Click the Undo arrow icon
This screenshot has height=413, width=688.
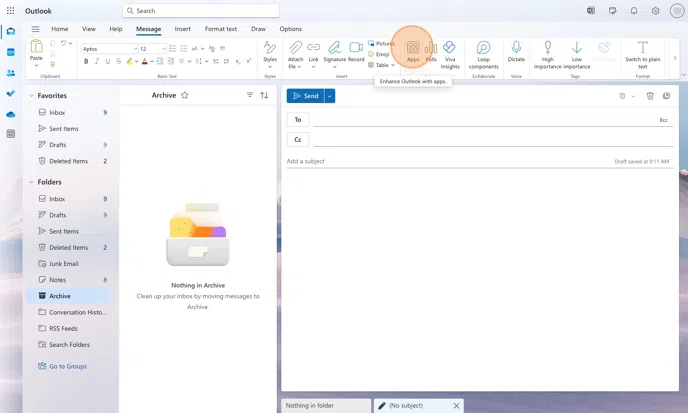[x=63, y=43]
